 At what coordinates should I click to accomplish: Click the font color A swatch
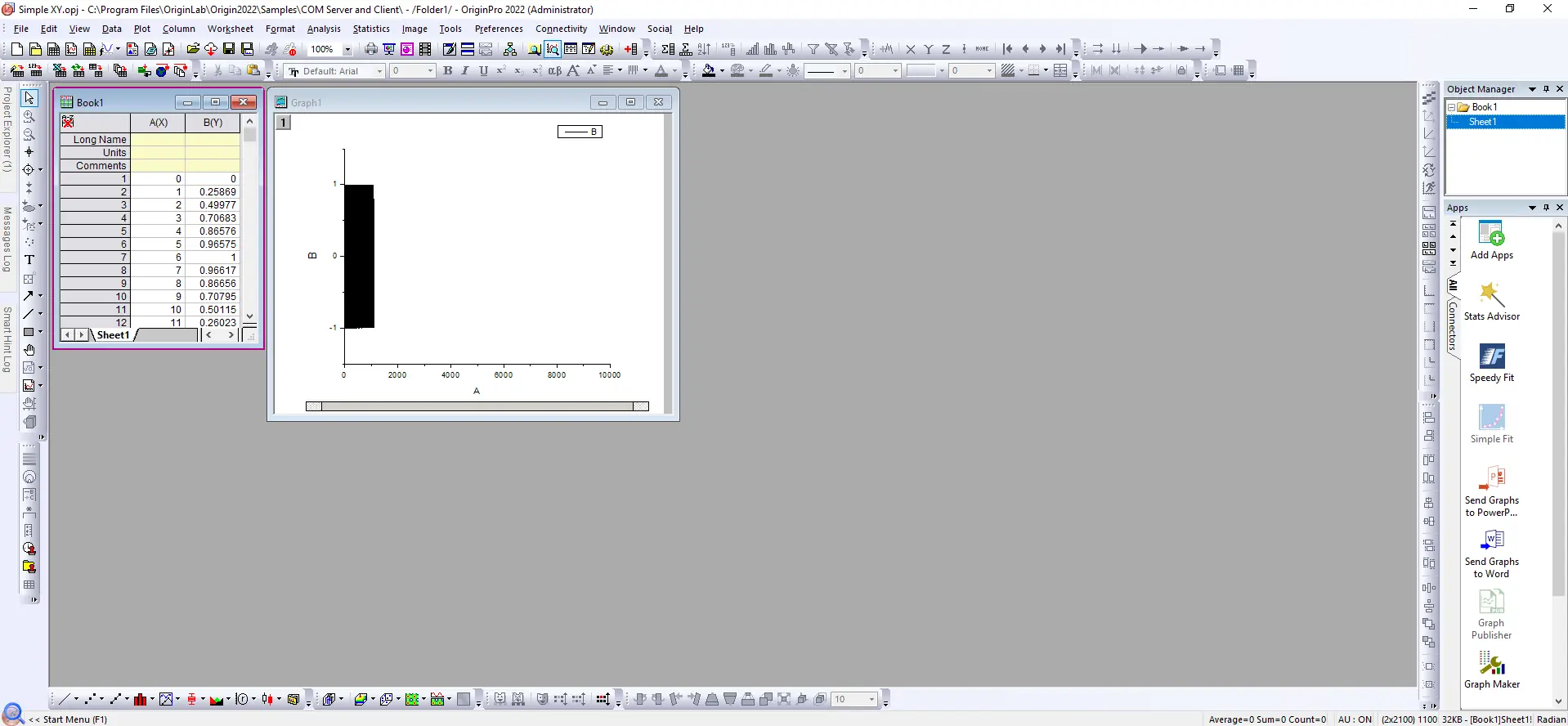coord(661,71)
